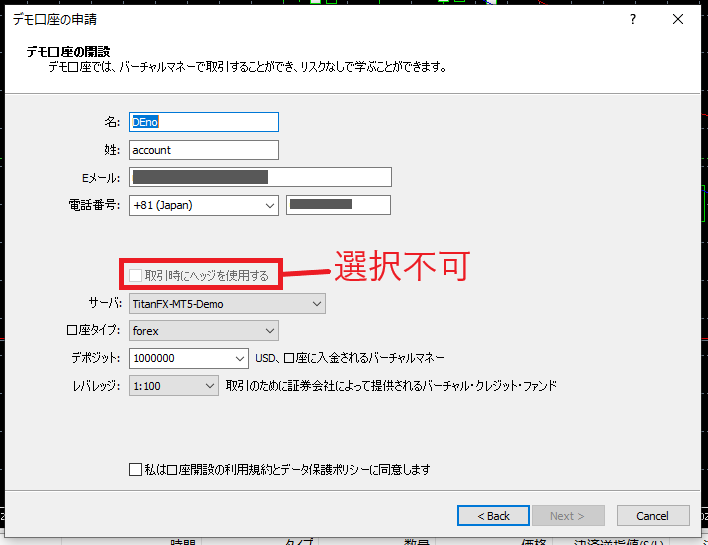708x545 pixels.
Task: Click the ? help icon in title bar
Action: point(633,19)
